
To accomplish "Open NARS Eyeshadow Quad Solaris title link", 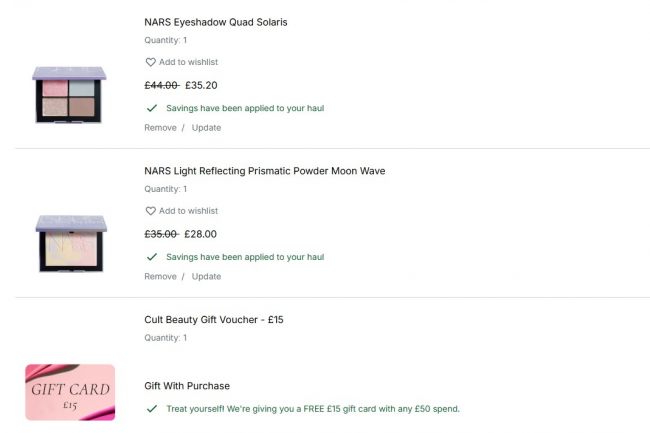I will click(216, 22).
